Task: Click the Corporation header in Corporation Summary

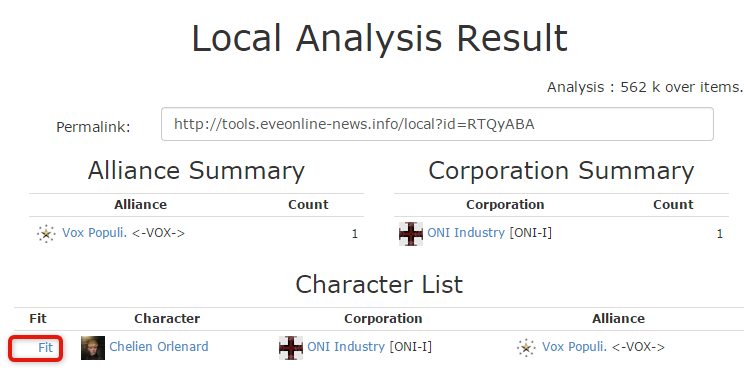Action: pyautogui.click(x=505, y=205)
